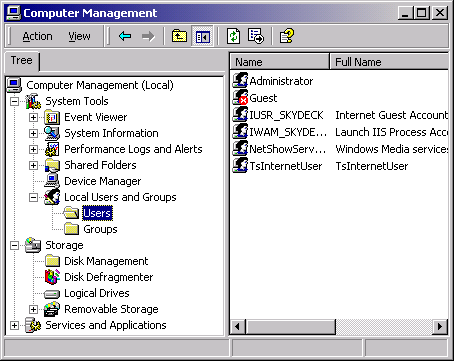Click the Users folder icon in tree

click(x=71, y=213)
